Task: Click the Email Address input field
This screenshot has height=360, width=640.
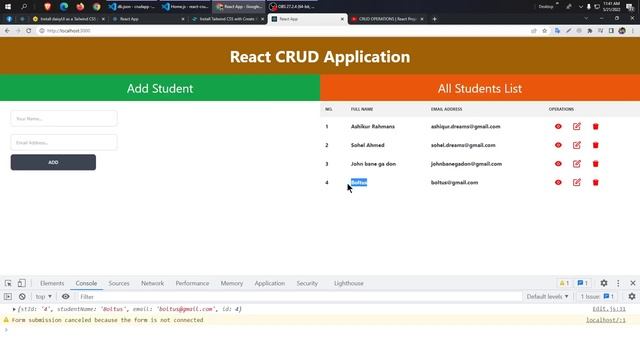Action: tap(64, 143)
